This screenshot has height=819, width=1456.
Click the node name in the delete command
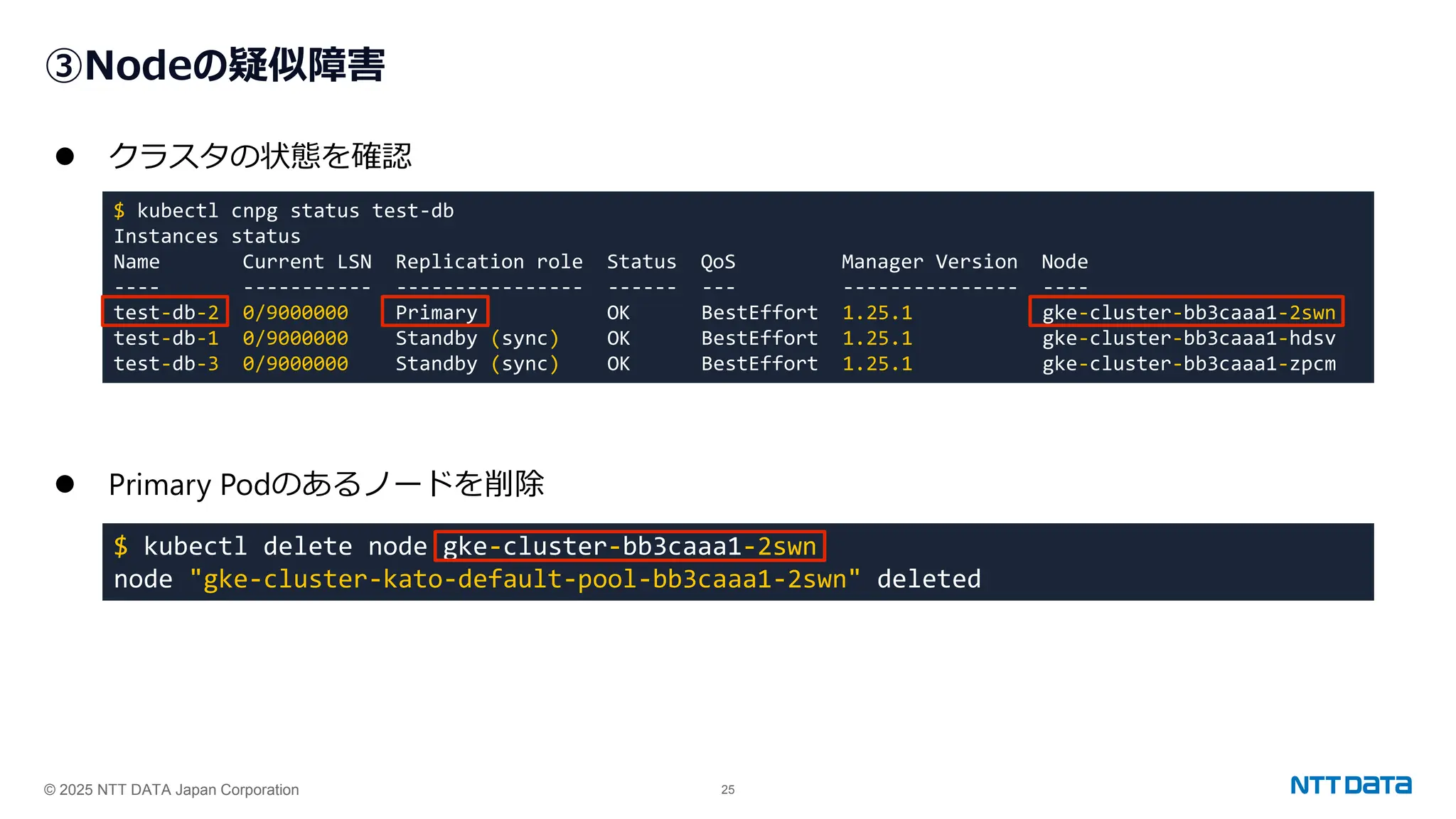[629, 546]
